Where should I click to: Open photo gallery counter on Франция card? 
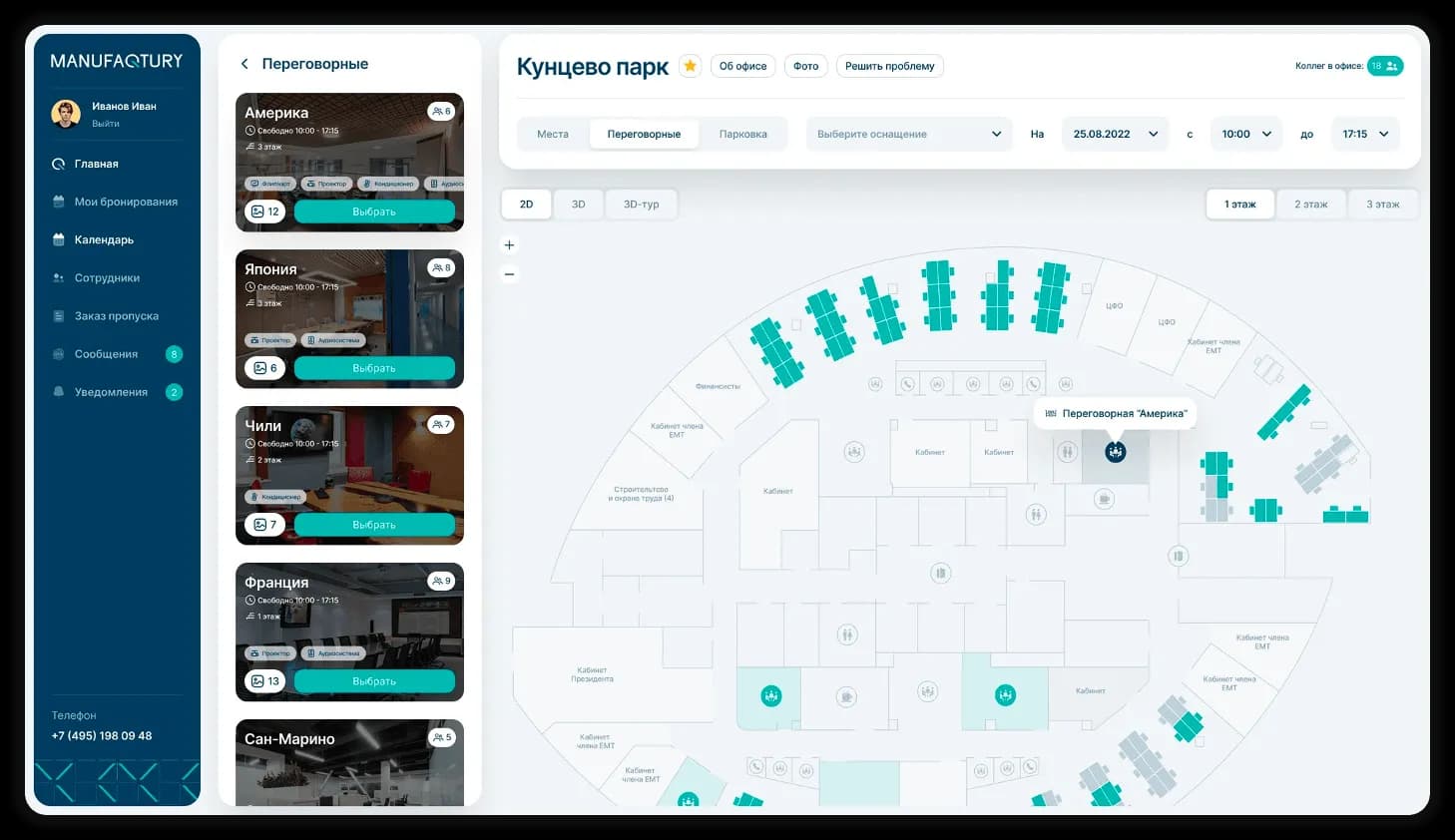pos(264,681)
